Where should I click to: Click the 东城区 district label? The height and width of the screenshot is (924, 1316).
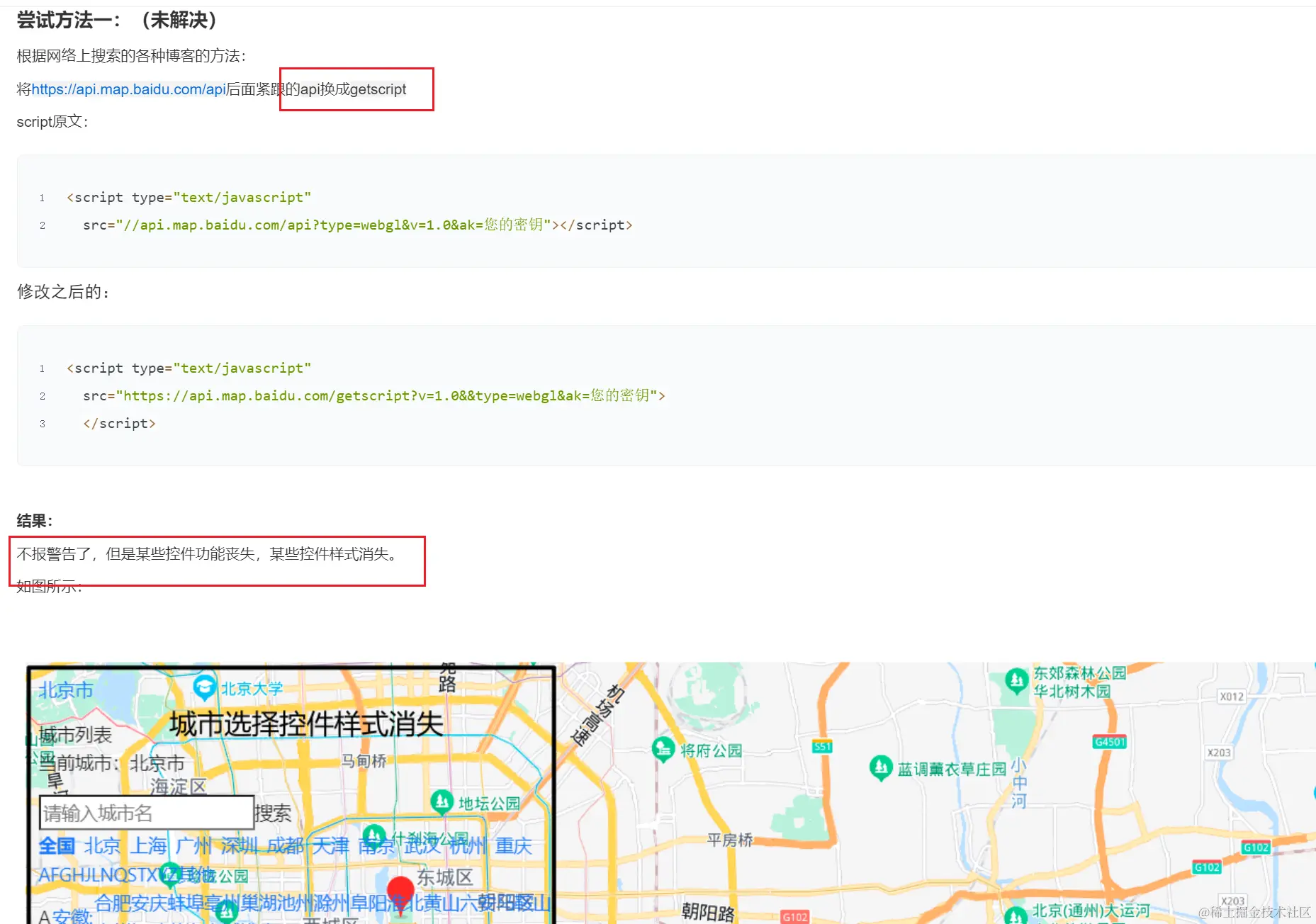[444, 877]
